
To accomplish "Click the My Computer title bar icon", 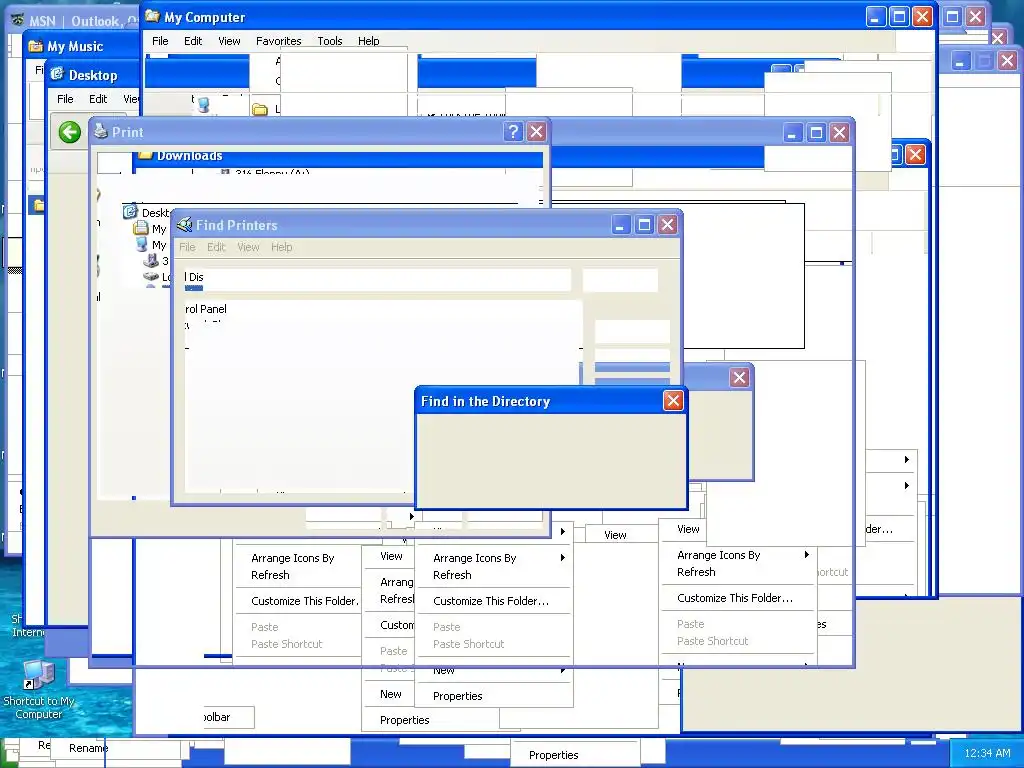I will pos(152,16).
